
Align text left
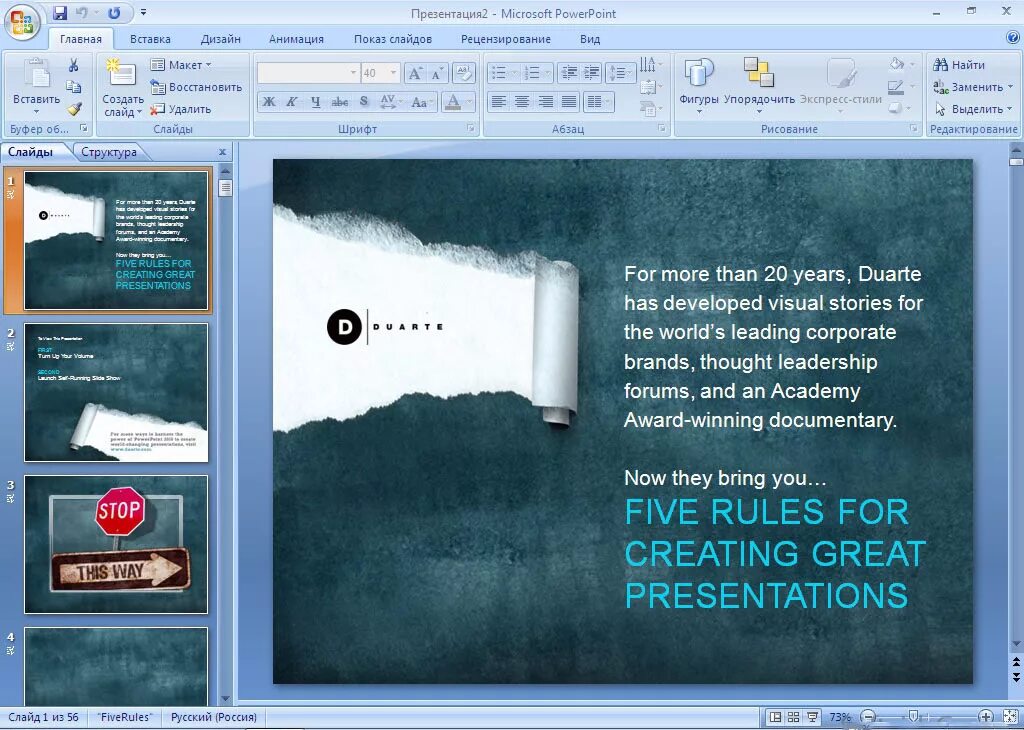(x=499, y=102)
